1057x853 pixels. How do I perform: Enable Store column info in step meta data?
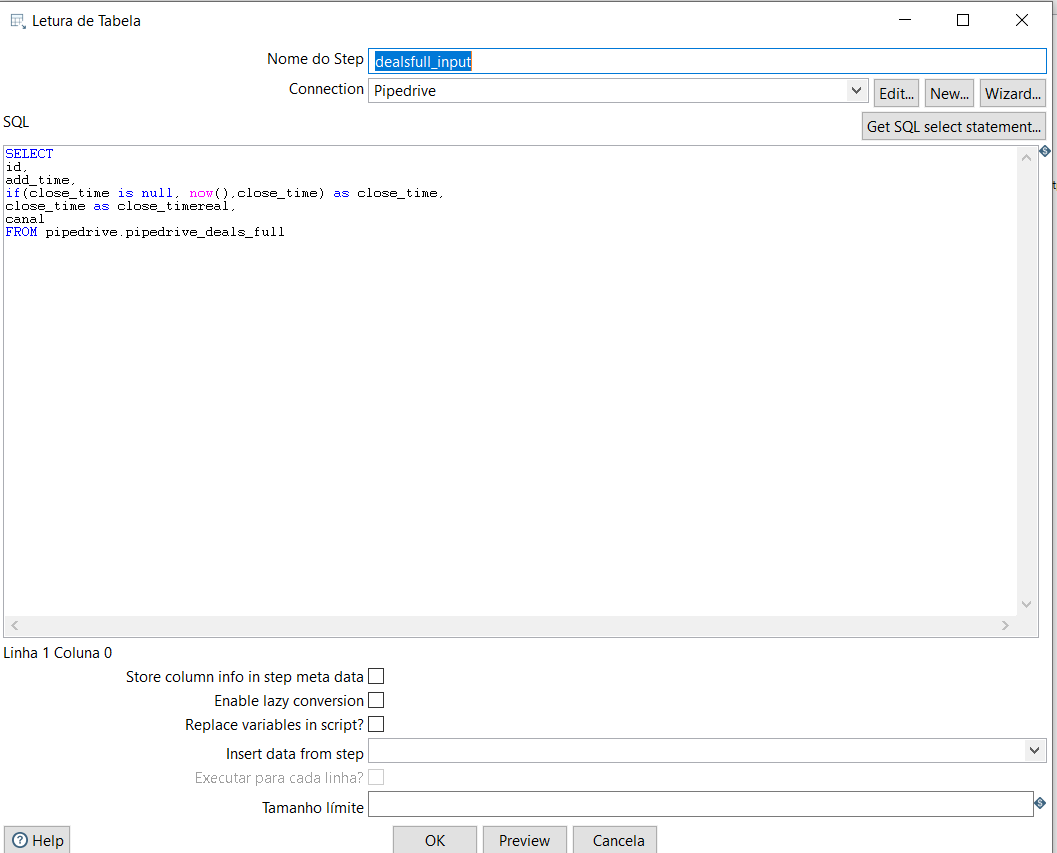[x=376, y=676]
